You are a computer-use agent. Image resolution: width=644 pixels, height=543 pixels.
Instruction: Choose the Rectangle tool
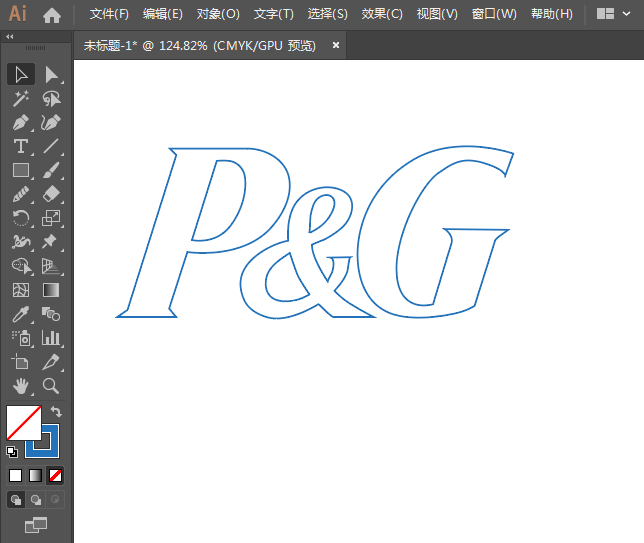(x=20, y=171)
